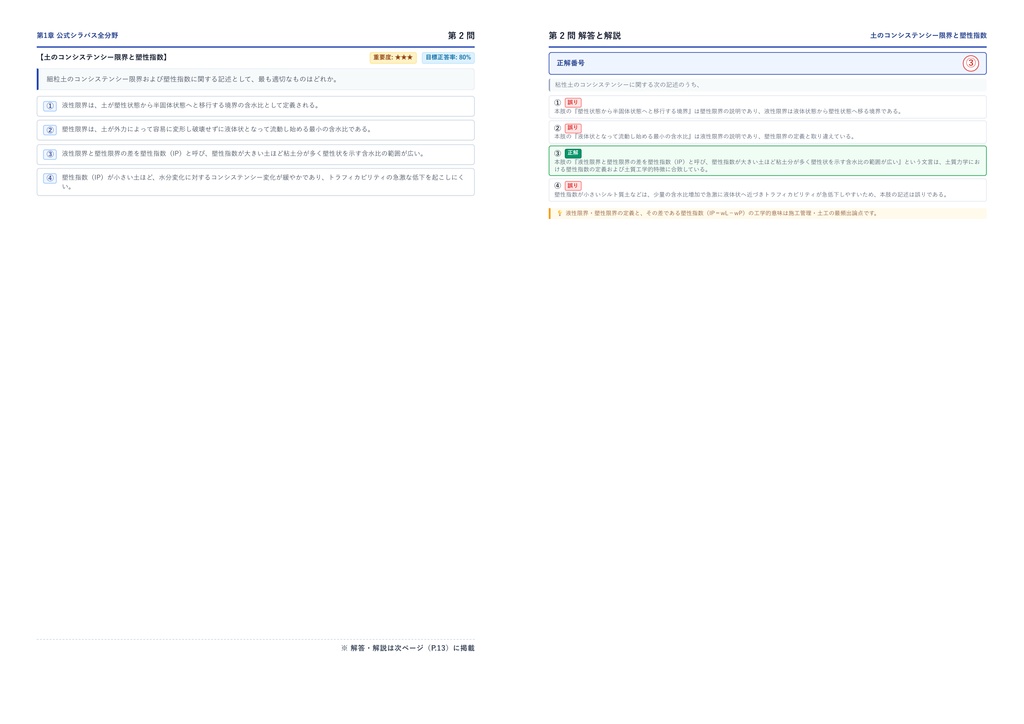Click the 誤り badge beside explanation ④
This screenshot has width=1024, height=724.
tap(573, 185)
